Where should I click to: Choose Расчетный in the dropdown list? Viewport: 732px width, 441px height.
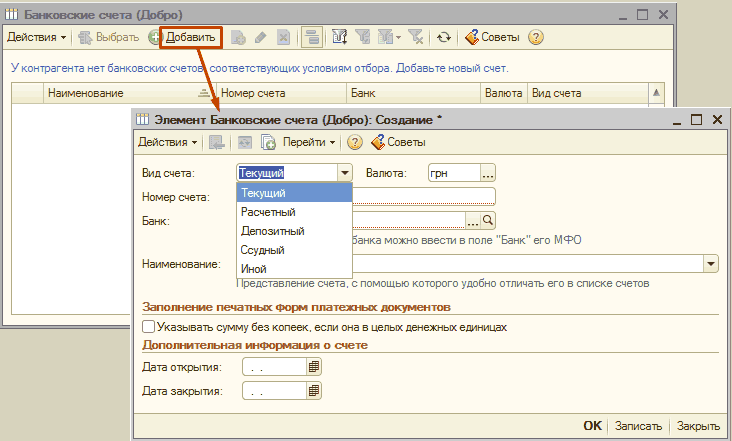click(268, 212)
